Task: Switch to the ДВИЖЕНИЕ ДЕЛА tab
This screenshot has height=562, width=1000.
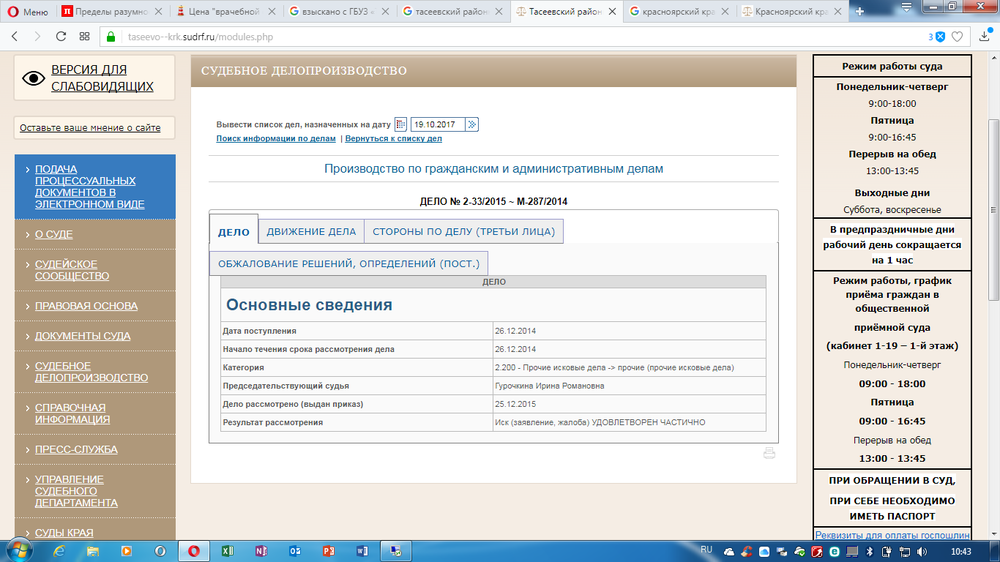Action: pos(311,231)
